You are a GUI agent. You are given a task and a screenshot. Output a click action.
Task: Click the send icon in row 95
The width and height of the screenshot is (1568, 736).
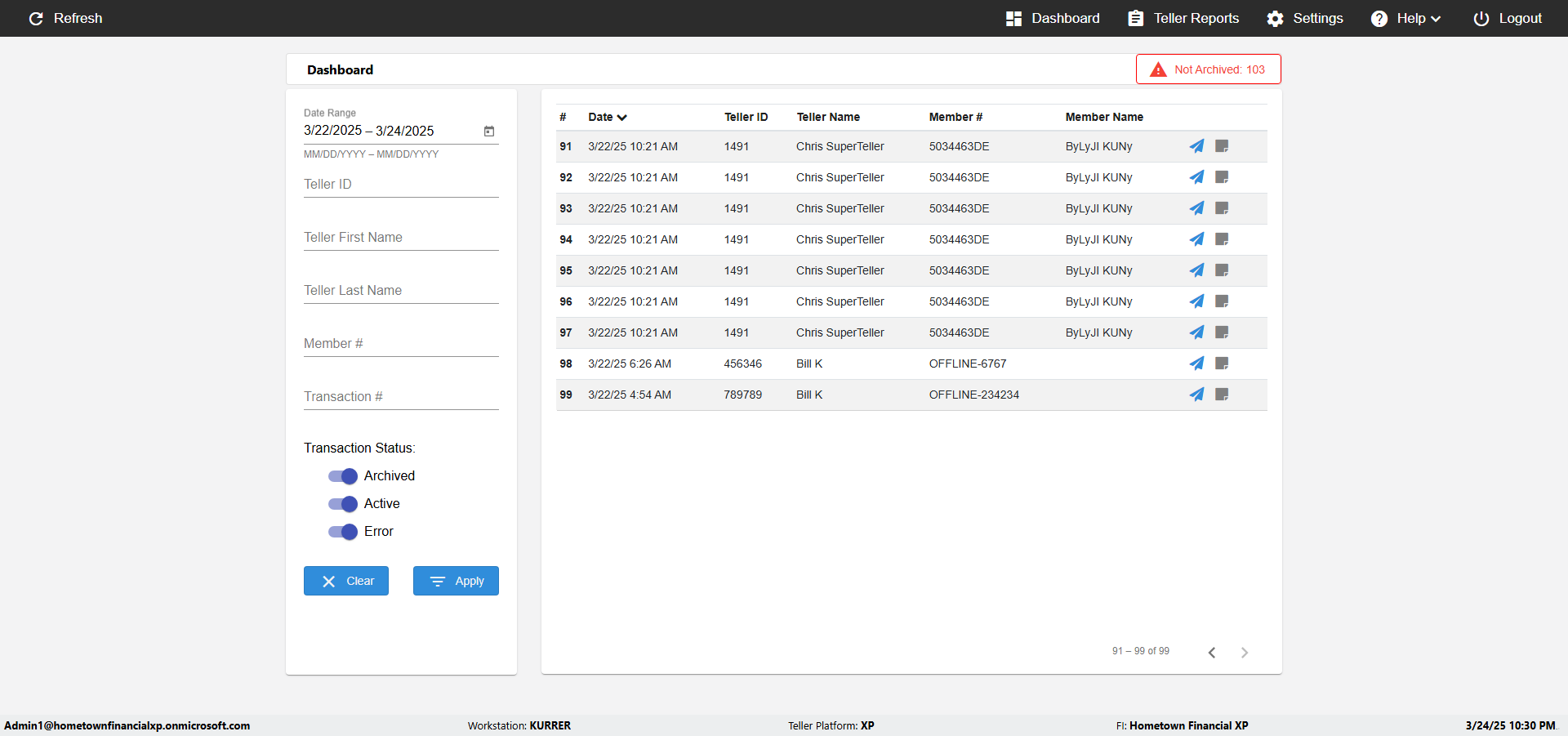1196,270
